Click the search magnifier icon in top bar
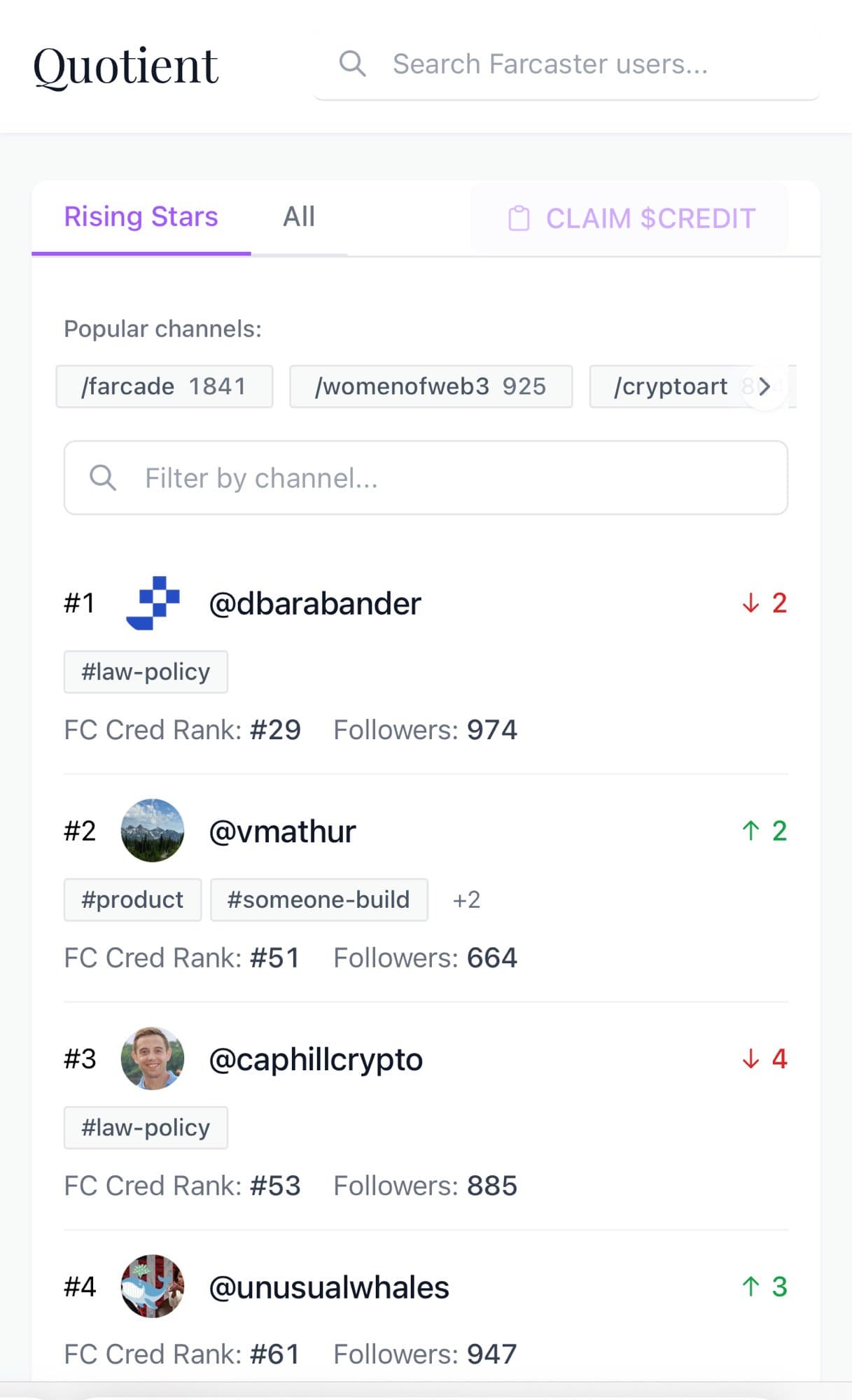This screenshot has width=852, height=1400. click(353, 63)
